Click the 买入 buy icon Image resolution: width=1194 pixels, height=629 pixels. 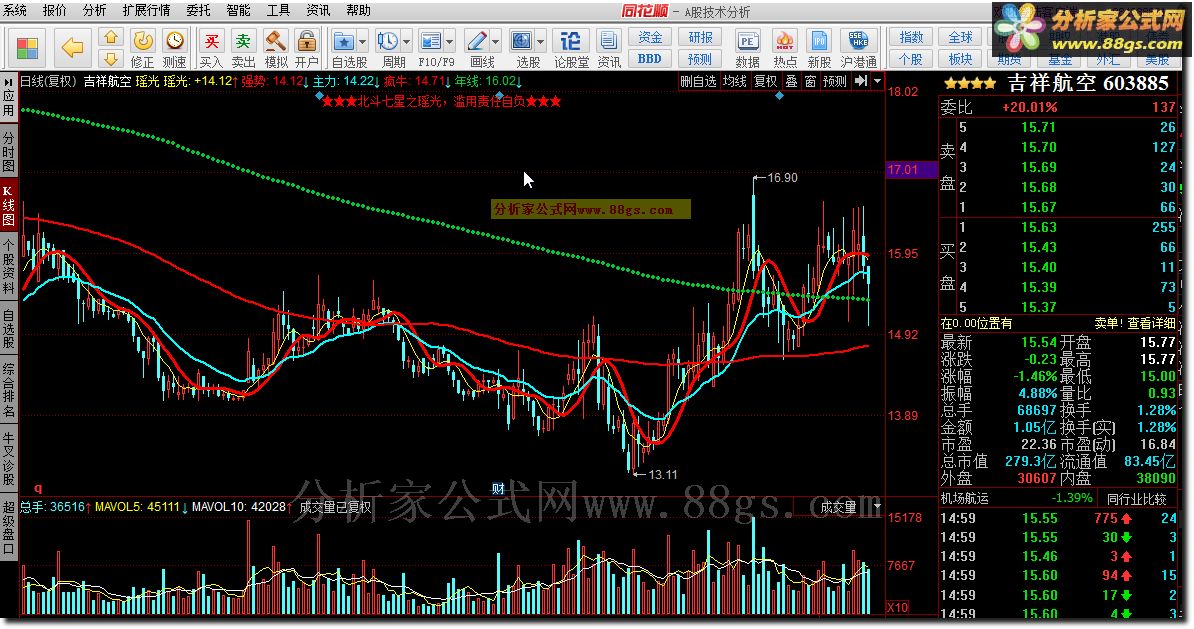point(211,40)
